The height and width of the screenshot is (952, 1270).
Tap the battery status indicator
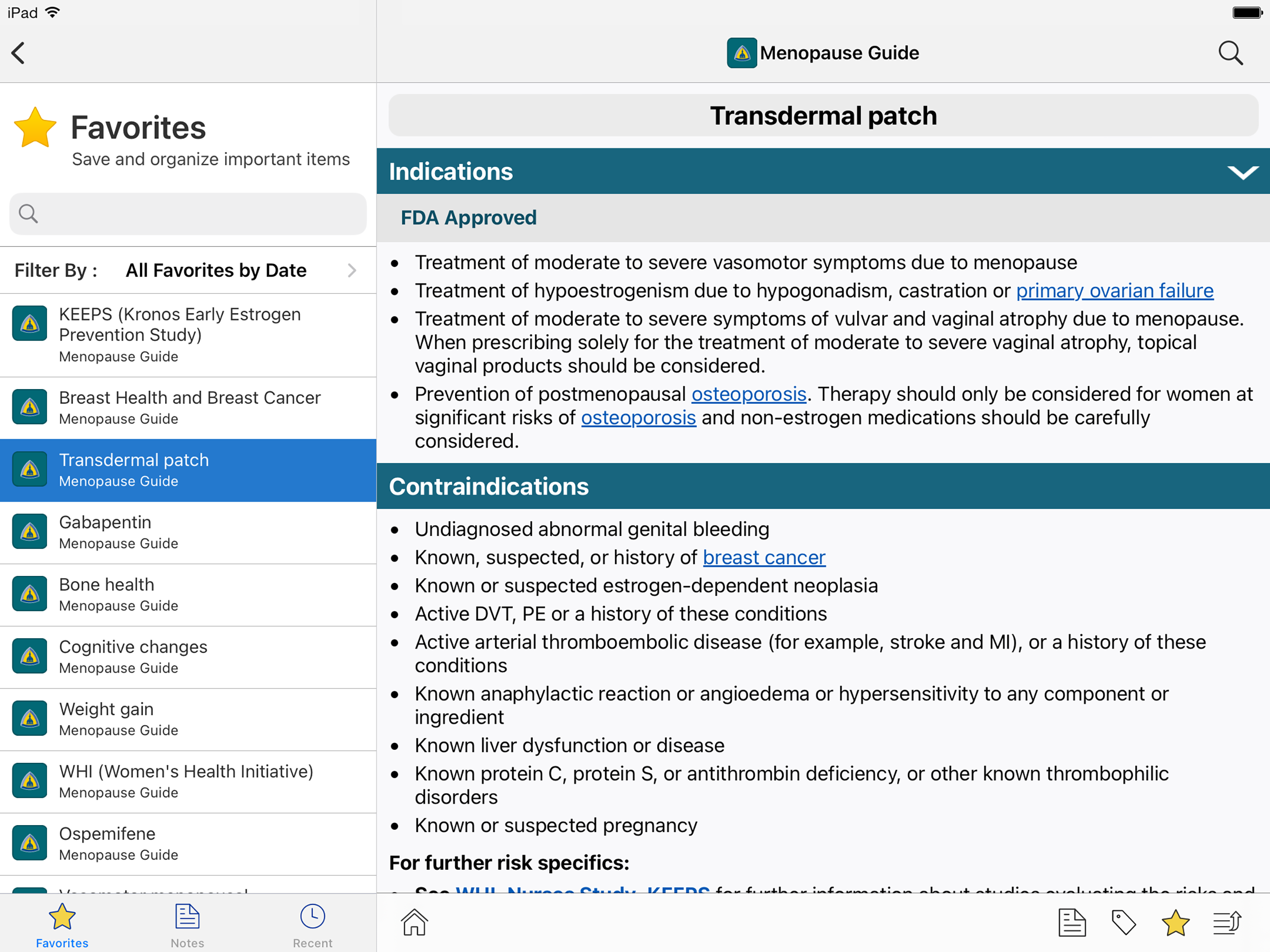(1247, 12)
